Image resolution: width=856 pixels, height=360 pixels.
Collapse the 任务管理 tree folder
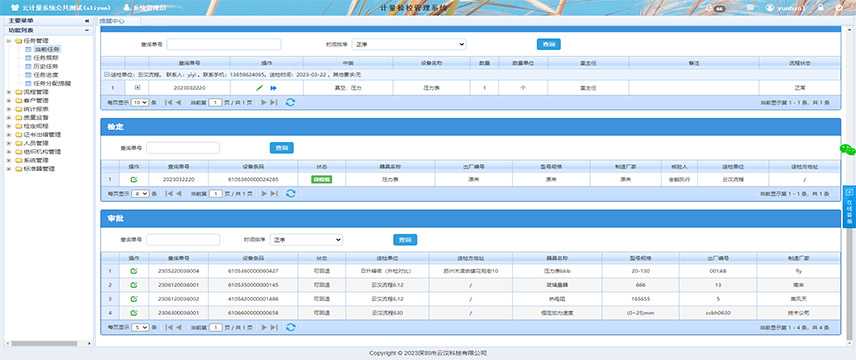coord(9,41)
